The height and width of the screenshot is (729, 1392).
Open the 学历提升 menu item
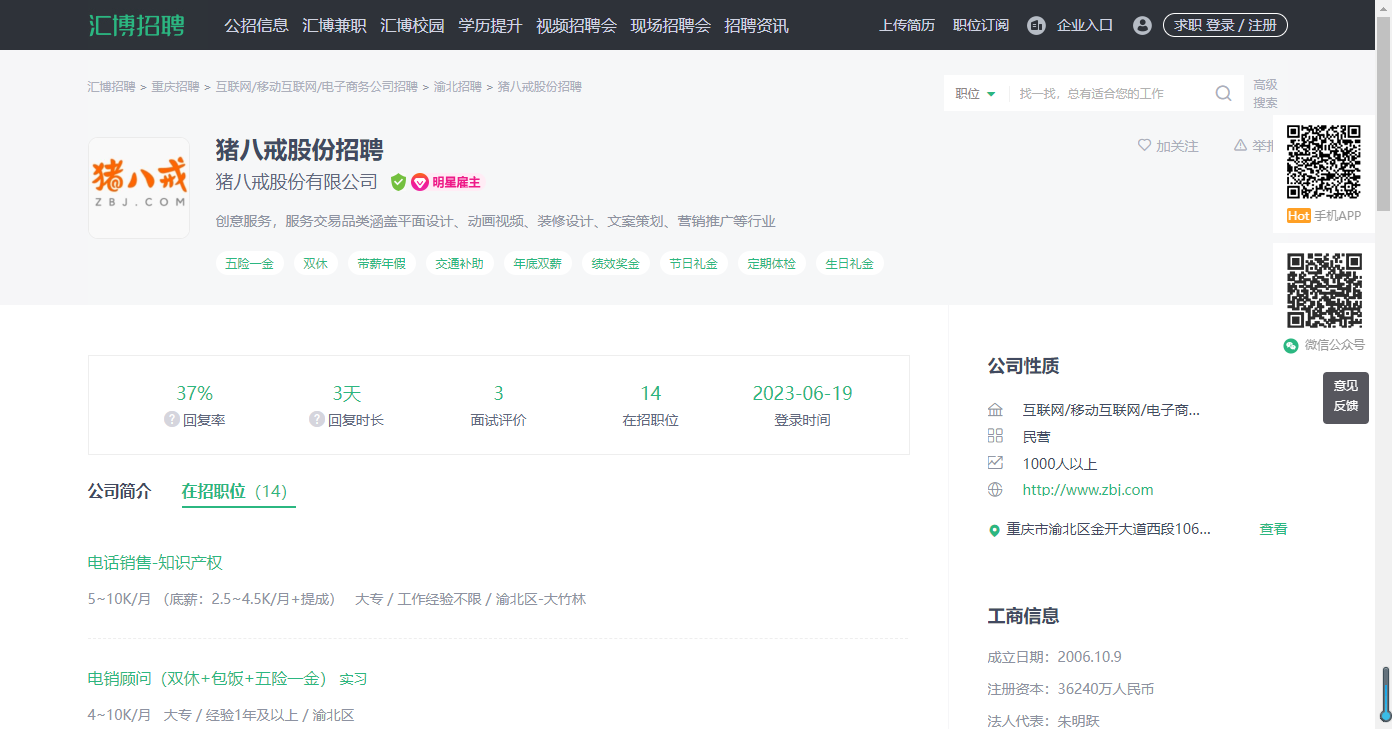[491, 26]
